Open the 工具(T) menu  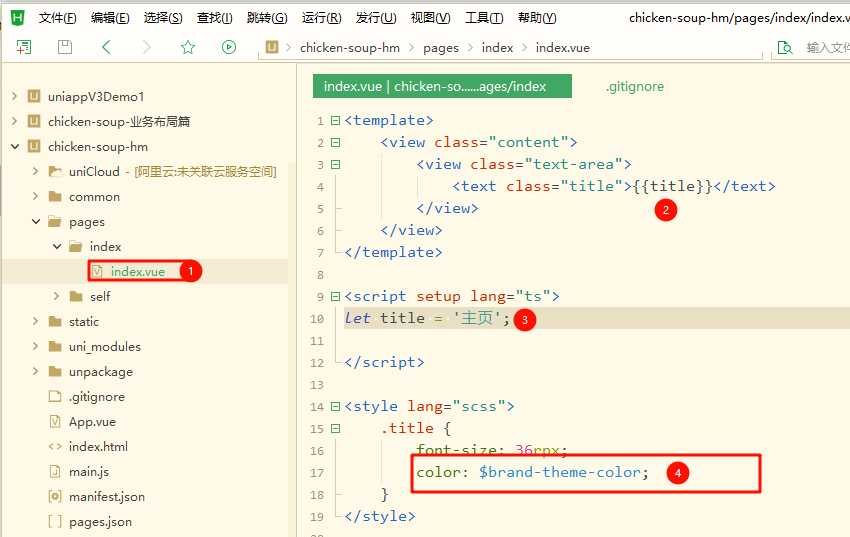[x=484, y=18]
